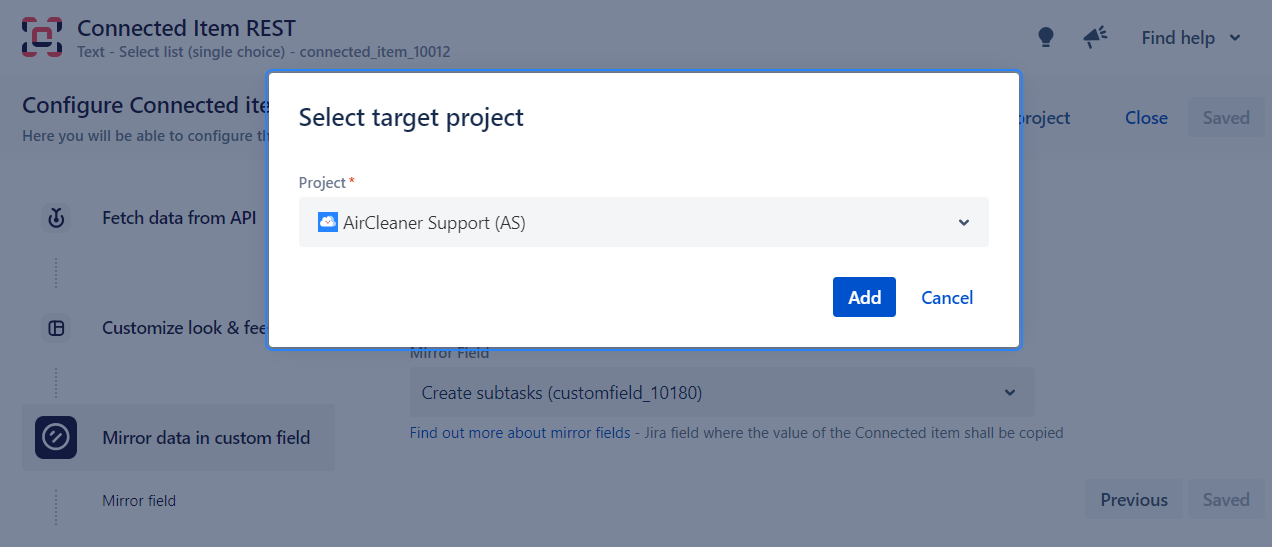Go to the Previous step
This screenshot has height=547, width=1272.
[x=1134, y=500]
